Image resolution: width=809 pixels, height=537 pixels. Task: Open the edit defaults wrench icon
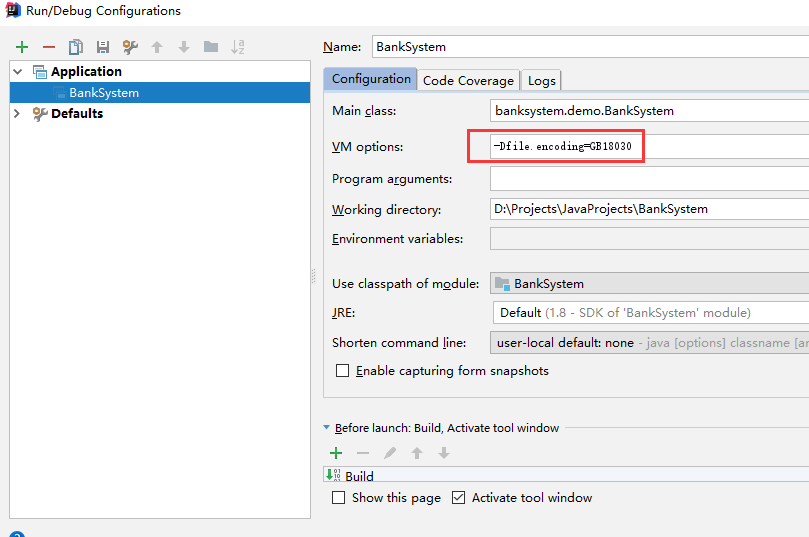tap(130, 47)
